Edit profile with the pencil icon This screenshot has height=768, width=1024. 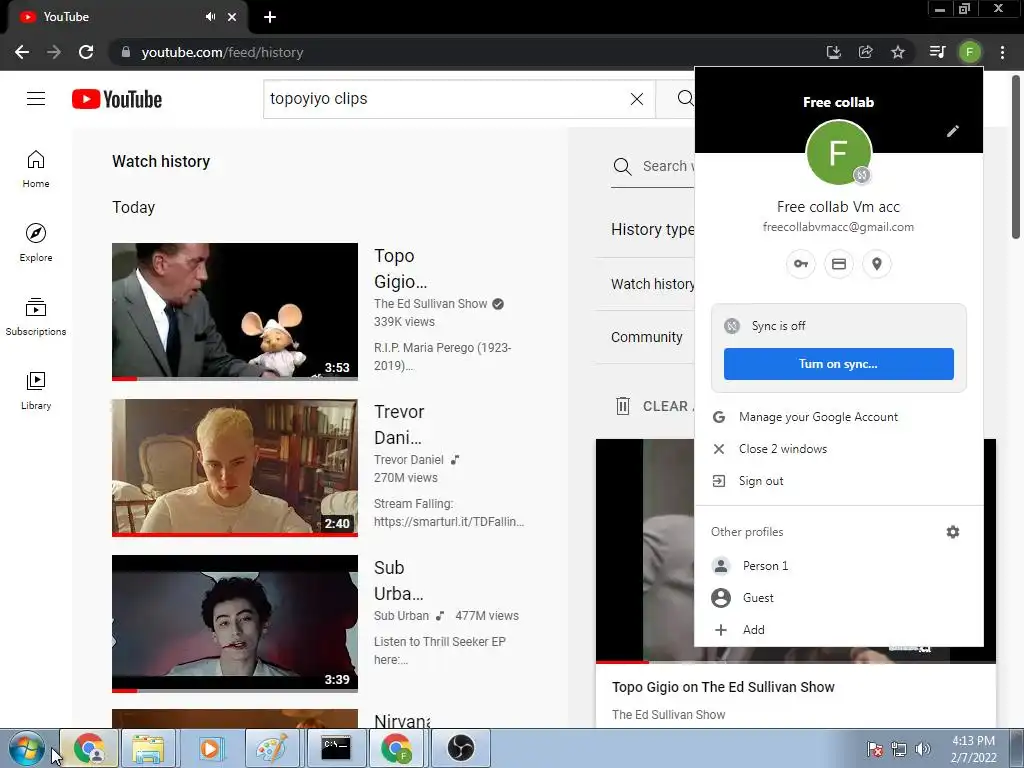click(x=953, y=131)
